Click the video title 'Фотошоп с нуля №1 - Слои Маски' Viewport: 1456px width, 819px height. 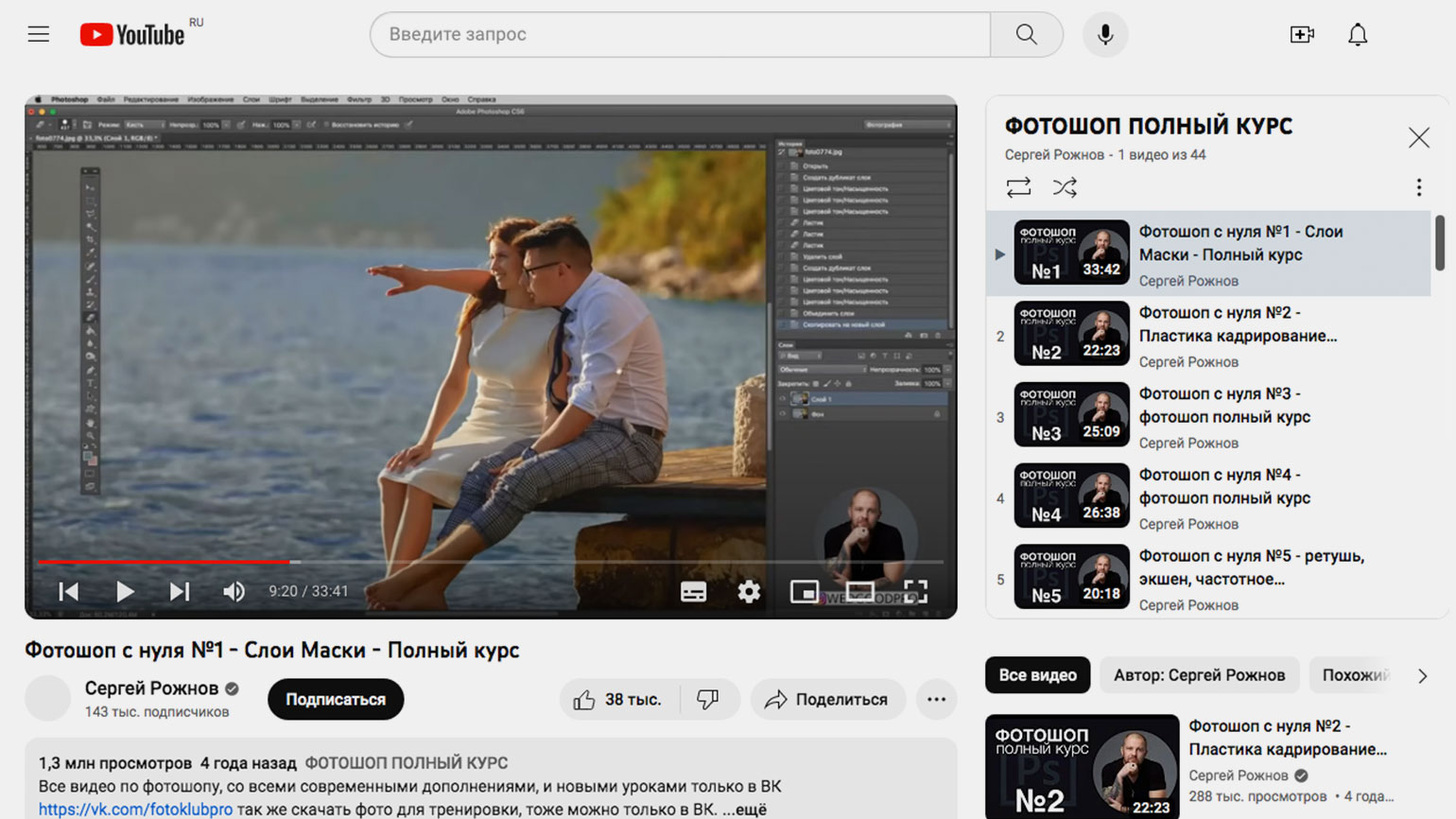coord(272,651)
